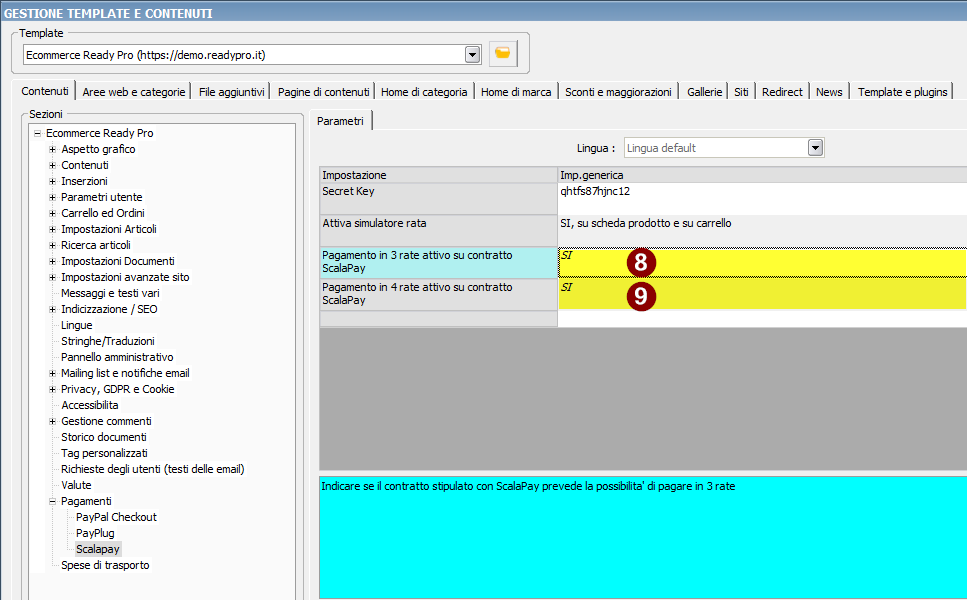
Task: Open the Template dropdown arrow
Action: coord(472,54)
